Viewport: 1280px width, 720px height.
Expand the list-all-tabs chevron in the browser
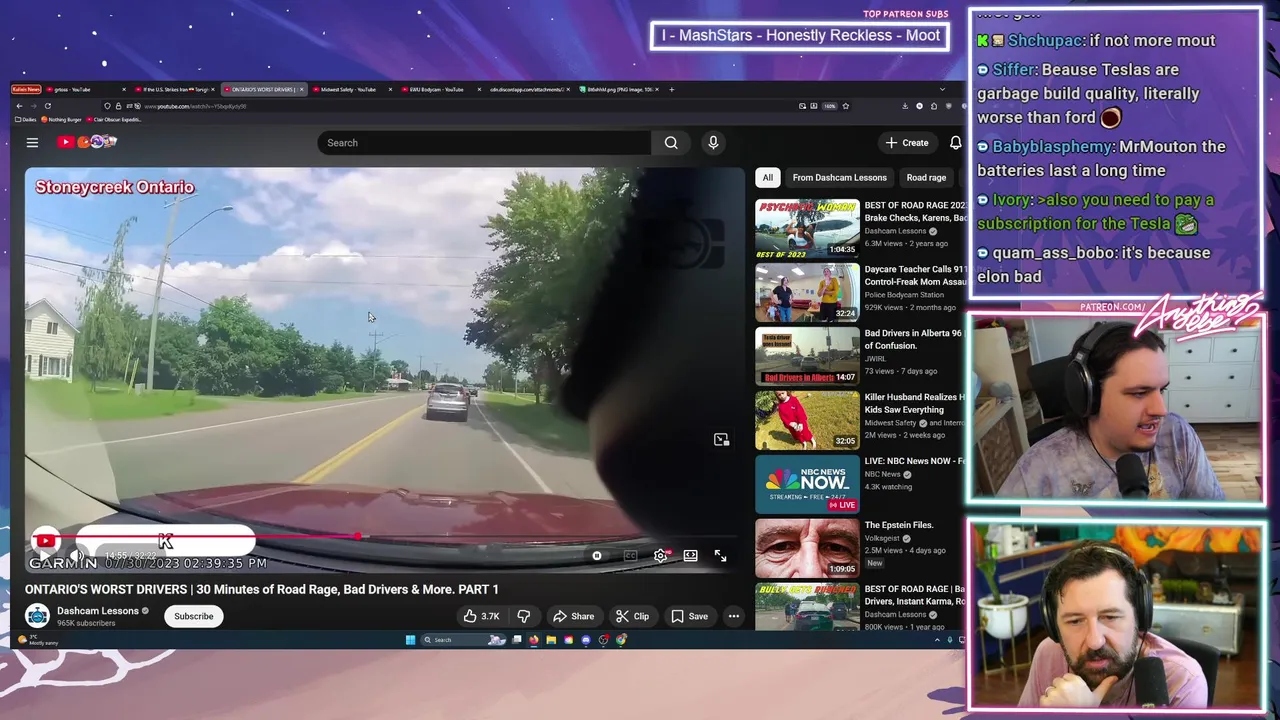pos(942,90)
